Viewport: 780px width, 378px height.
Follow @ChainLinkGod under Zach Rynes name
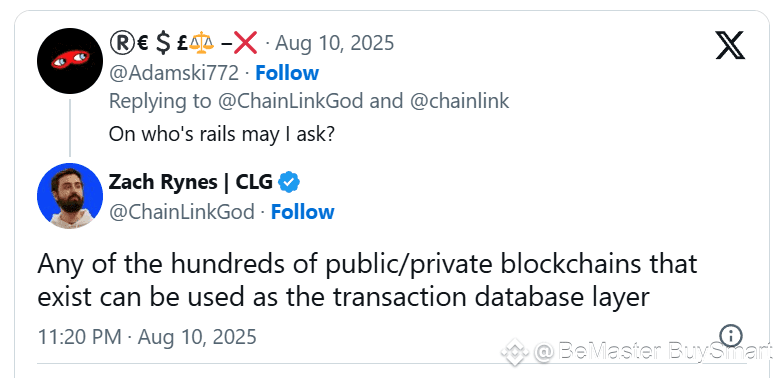click(302, 212)
